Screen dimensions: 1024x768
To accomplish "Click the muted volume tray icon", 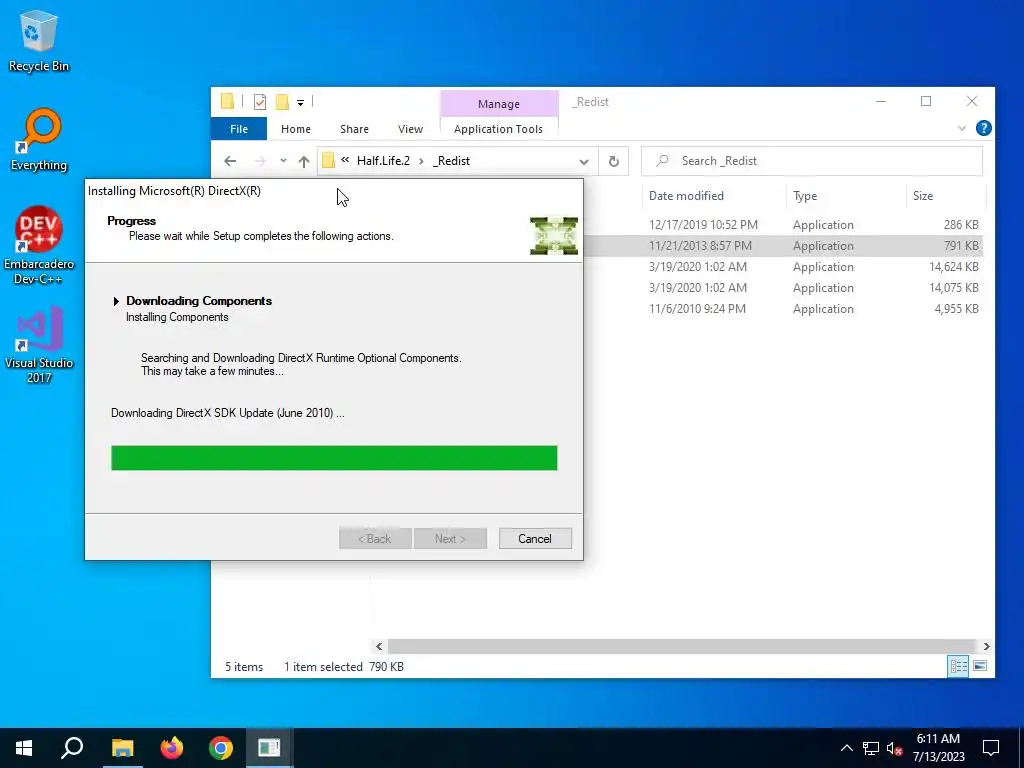I will coord(894,748).
